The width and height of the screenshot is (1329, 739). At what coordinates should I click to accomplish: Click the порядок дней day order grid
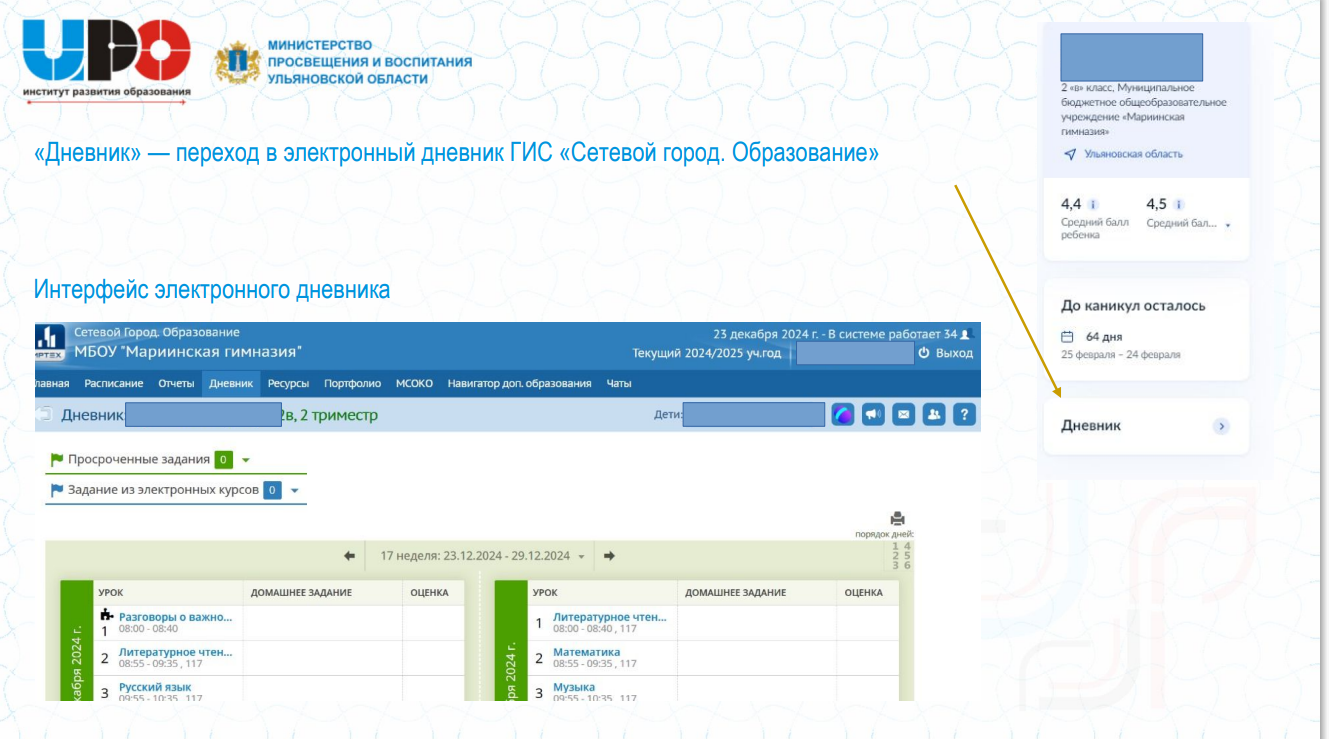point(901,556)
